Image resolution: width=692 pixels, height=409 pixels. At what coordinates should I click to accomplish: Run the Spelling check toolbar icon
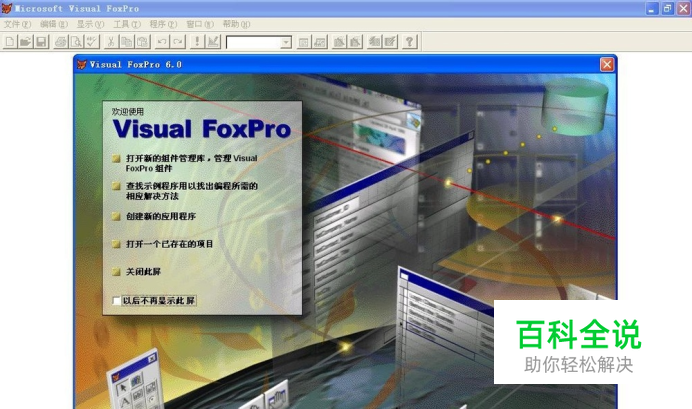[92, 42]
